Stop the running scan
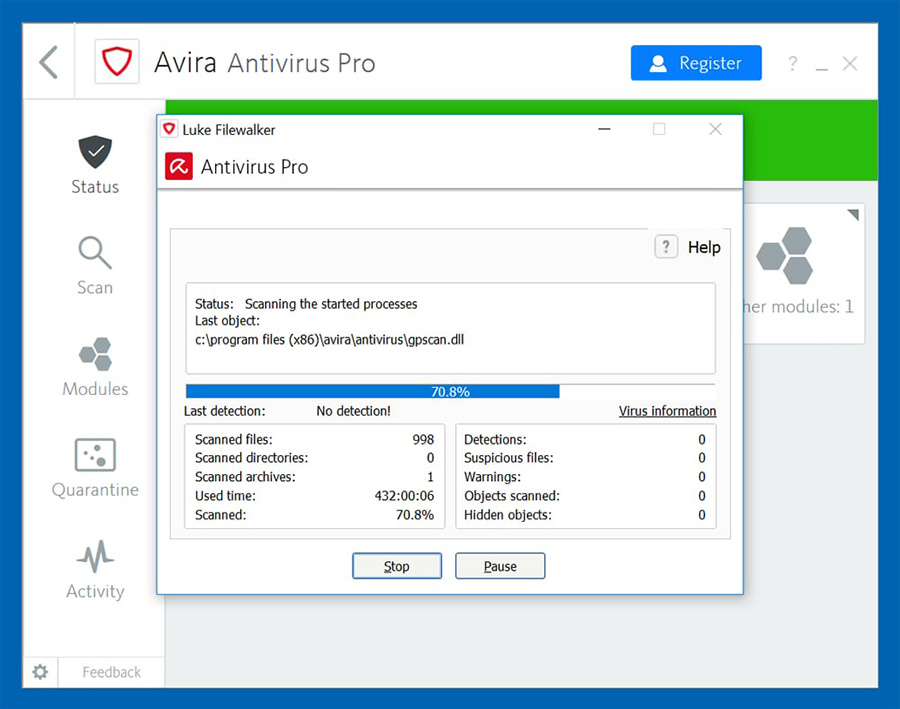Viewport: 900px width, 709px height. (396, 565)
